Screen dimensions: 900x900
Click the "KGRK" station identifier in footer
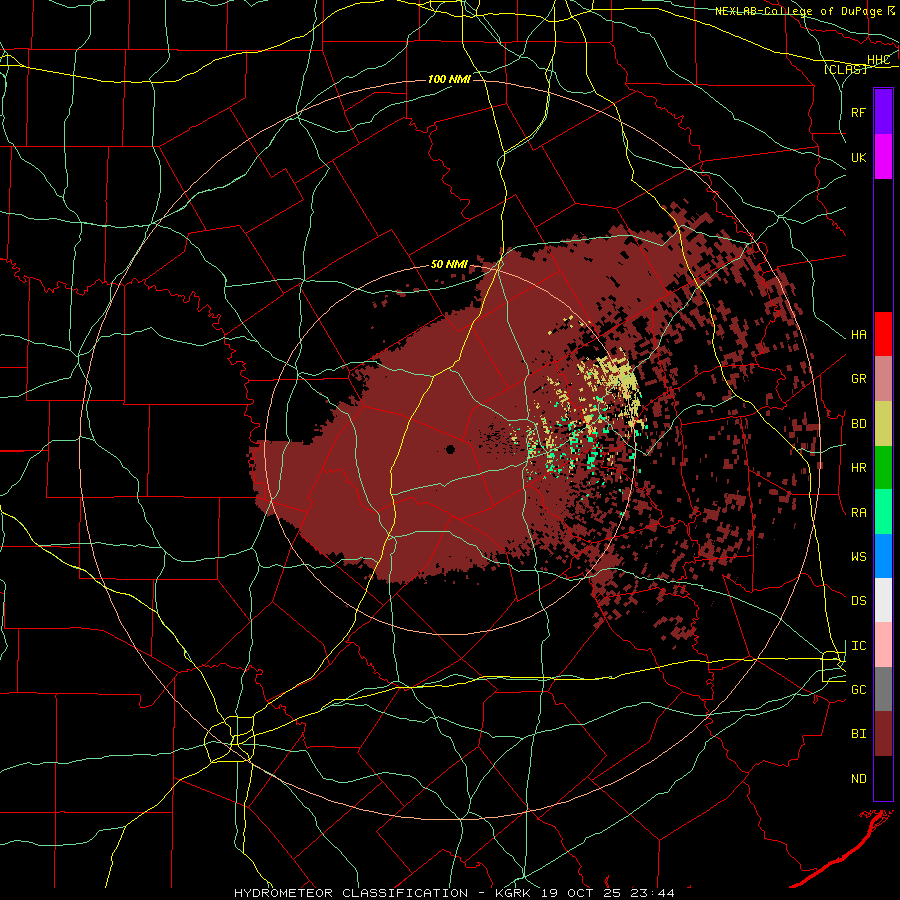[x=513, y=893]
